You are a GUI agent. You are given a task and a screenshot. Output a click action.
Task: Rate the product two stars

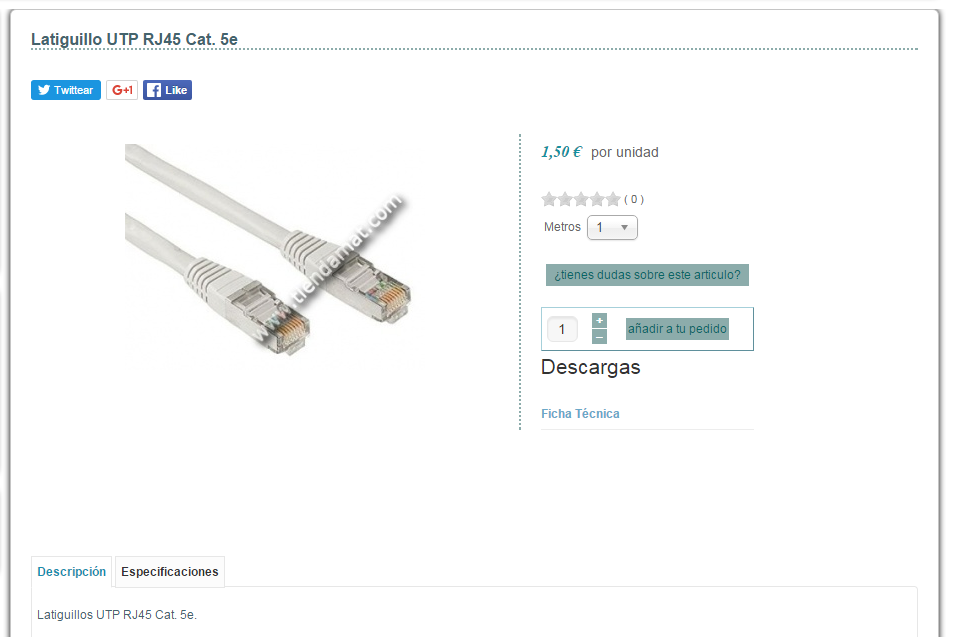[565, 199]
